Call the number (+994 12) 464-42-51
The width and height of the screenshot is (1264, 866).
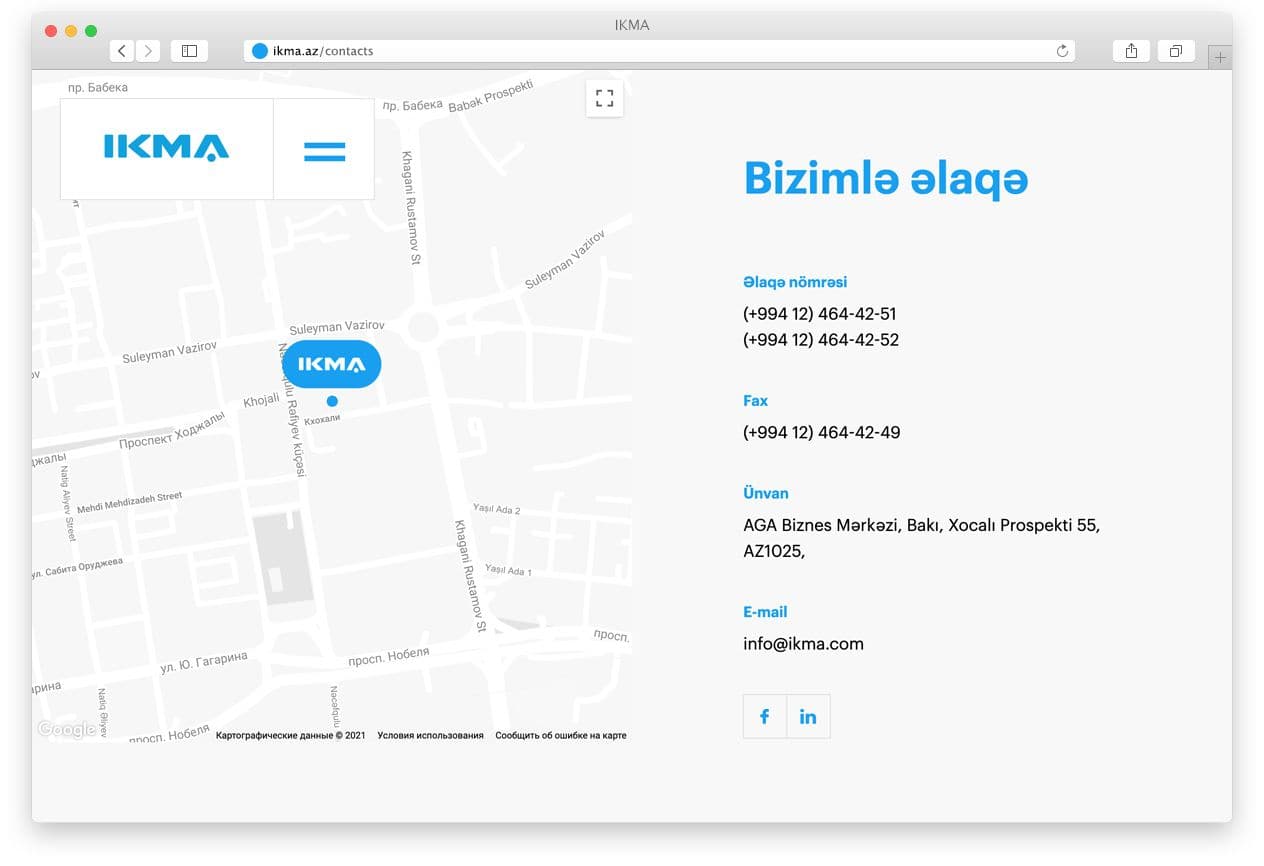(820, 313)
